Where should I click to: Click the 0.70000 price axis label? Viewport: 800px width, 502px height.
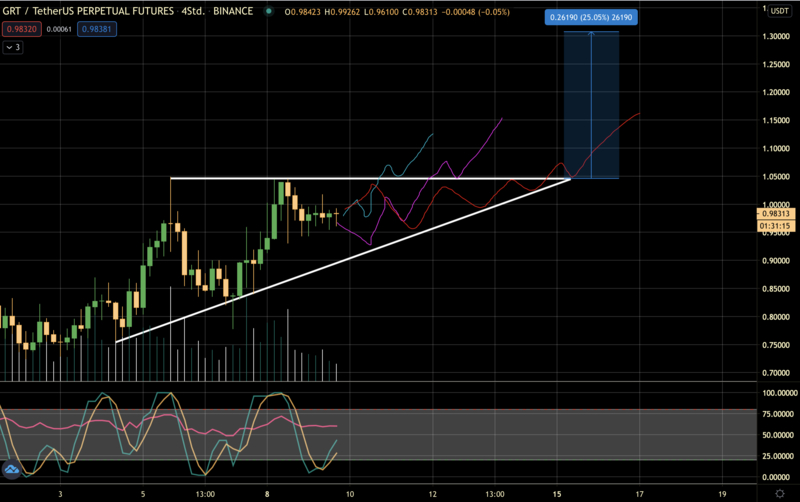pos(776,373)
